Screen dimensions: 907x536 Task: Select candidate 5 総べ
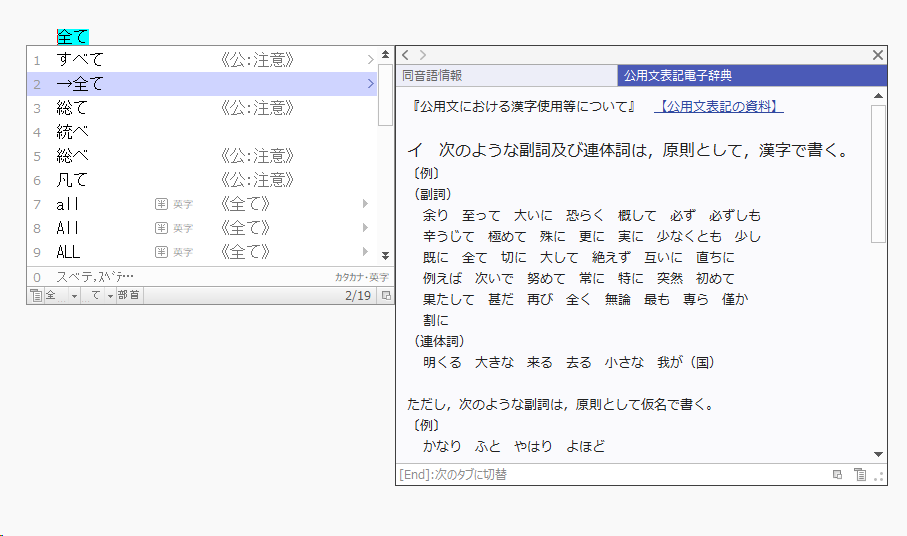(202, 156)
